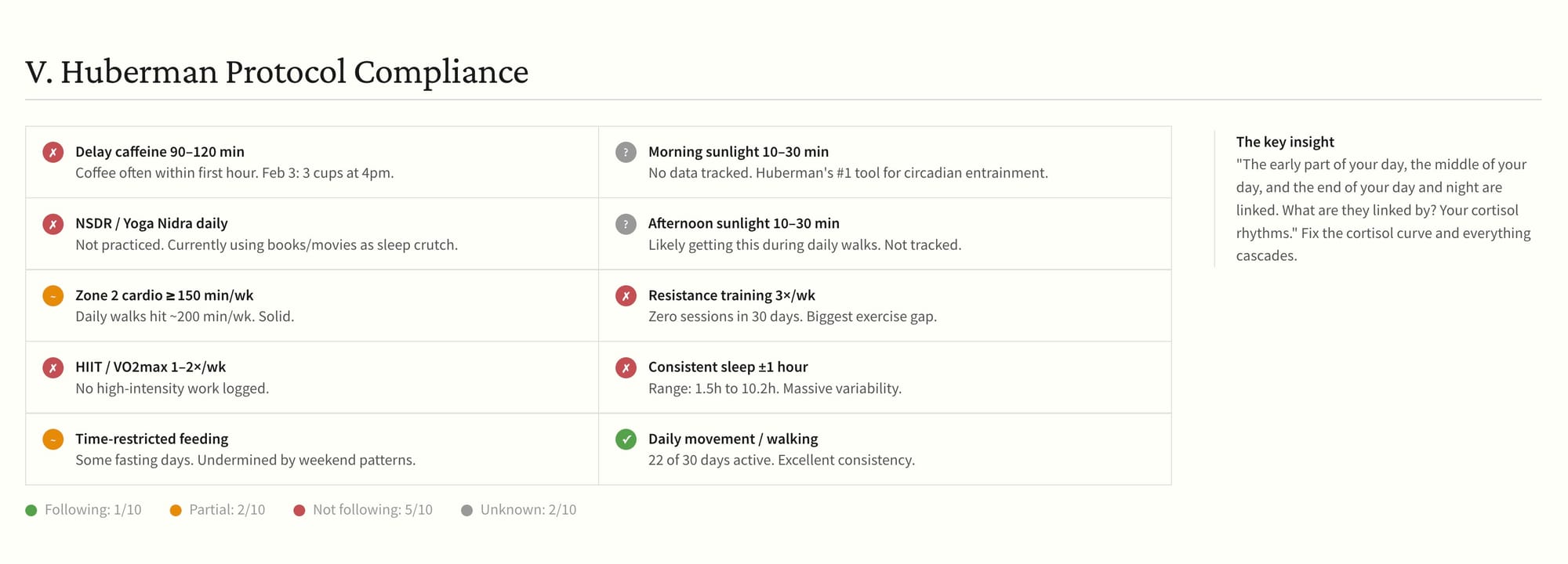Click the 'V. Huberman Protocol Compliance' heading
Viewport: 1568px width, 564px height.
click(277, 72)
